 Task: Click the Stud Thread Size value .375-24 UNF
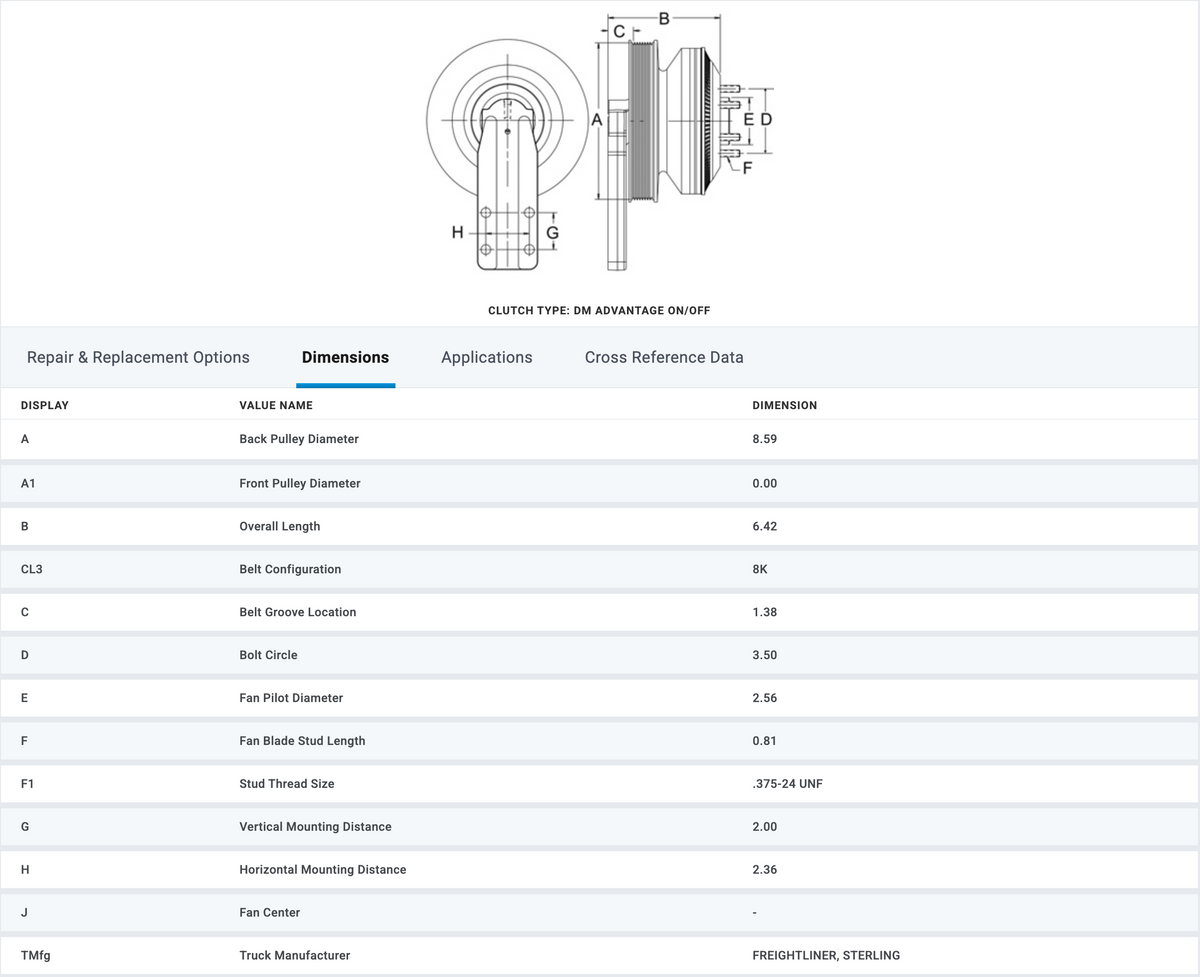pos(787,784)
